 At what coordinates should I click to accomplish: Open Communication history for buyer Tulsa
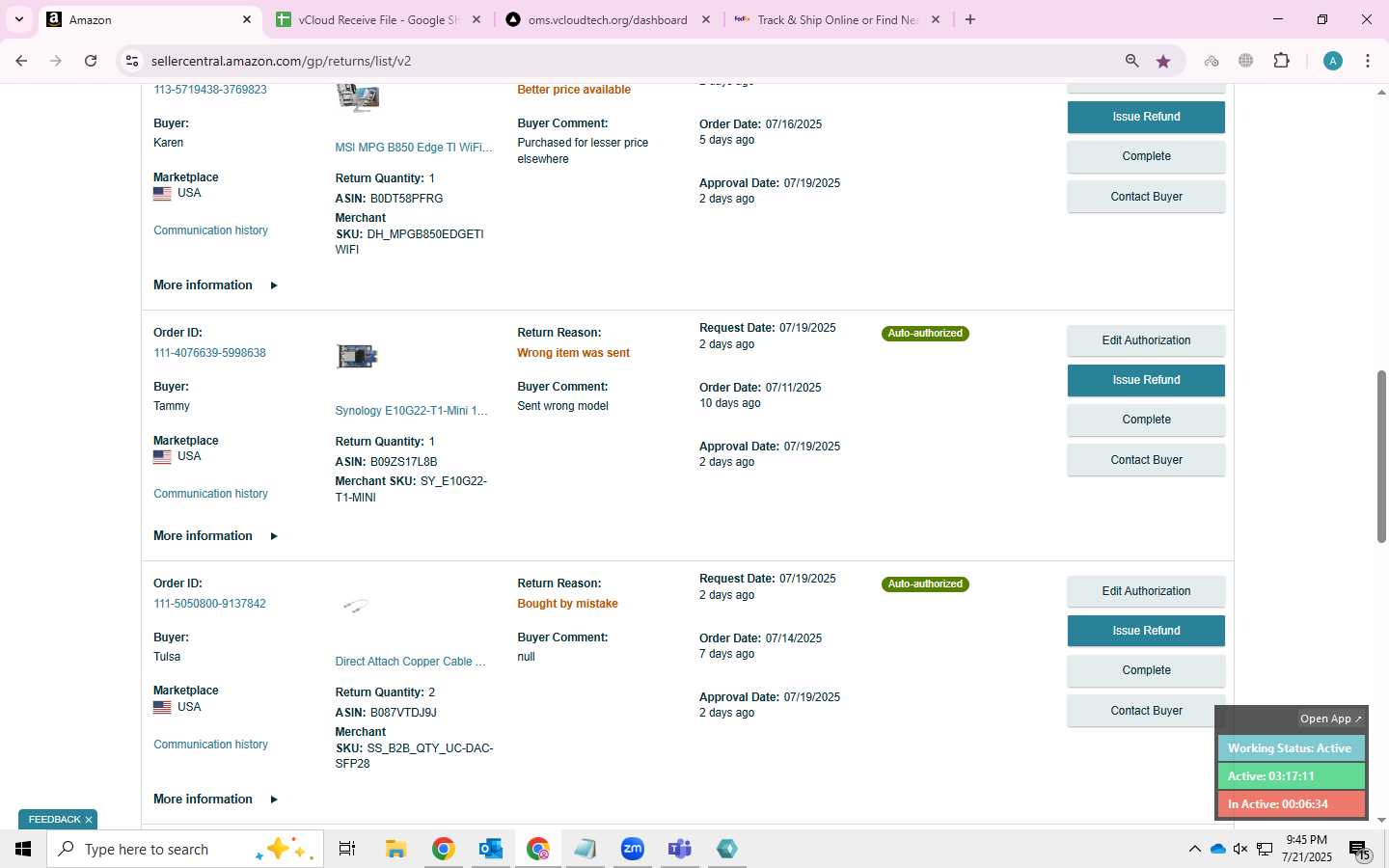pyautogui.click(x=210, y=745)
